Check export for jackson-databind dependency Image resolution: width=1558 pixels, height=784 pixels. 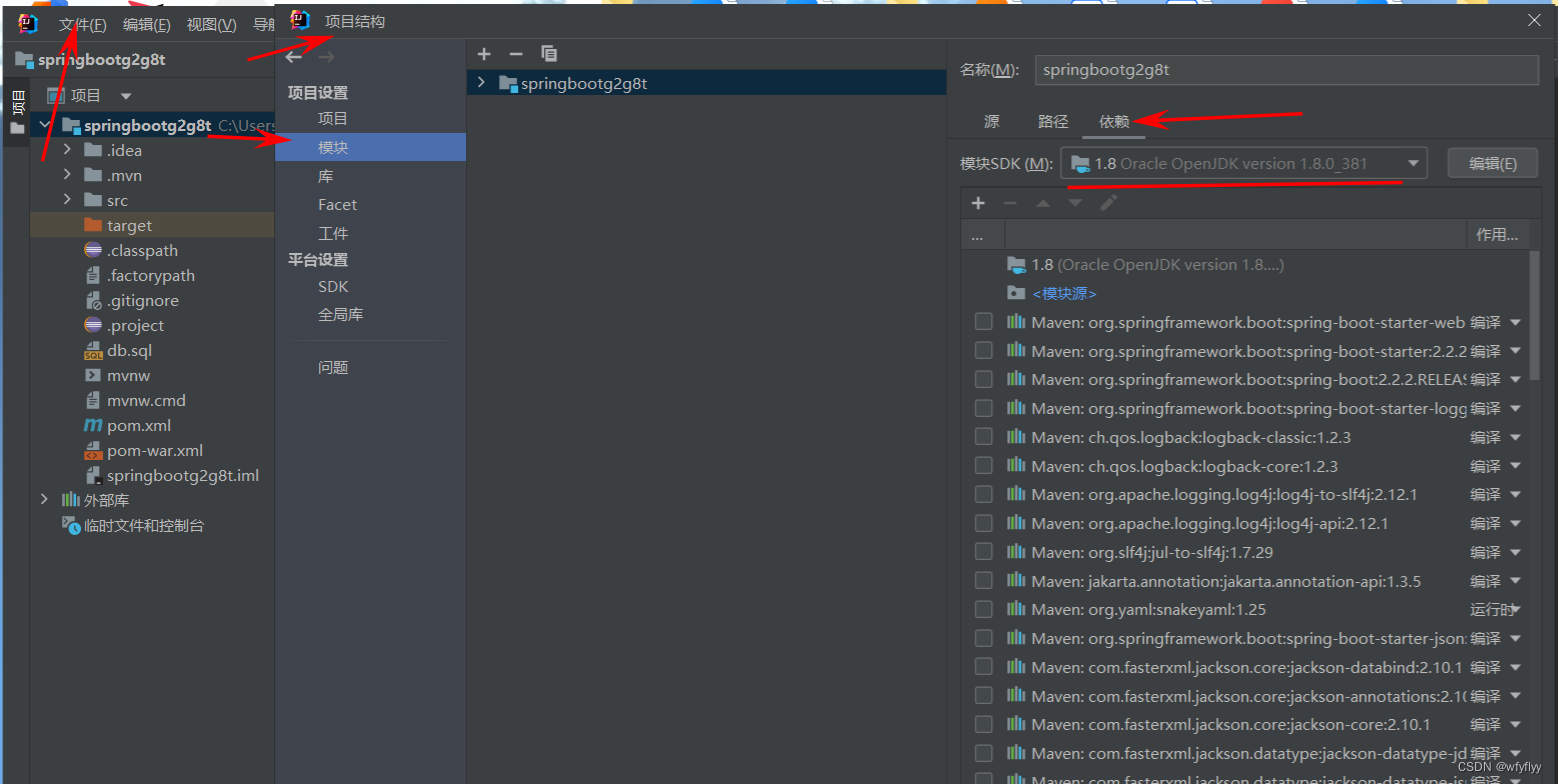point(984,666)
